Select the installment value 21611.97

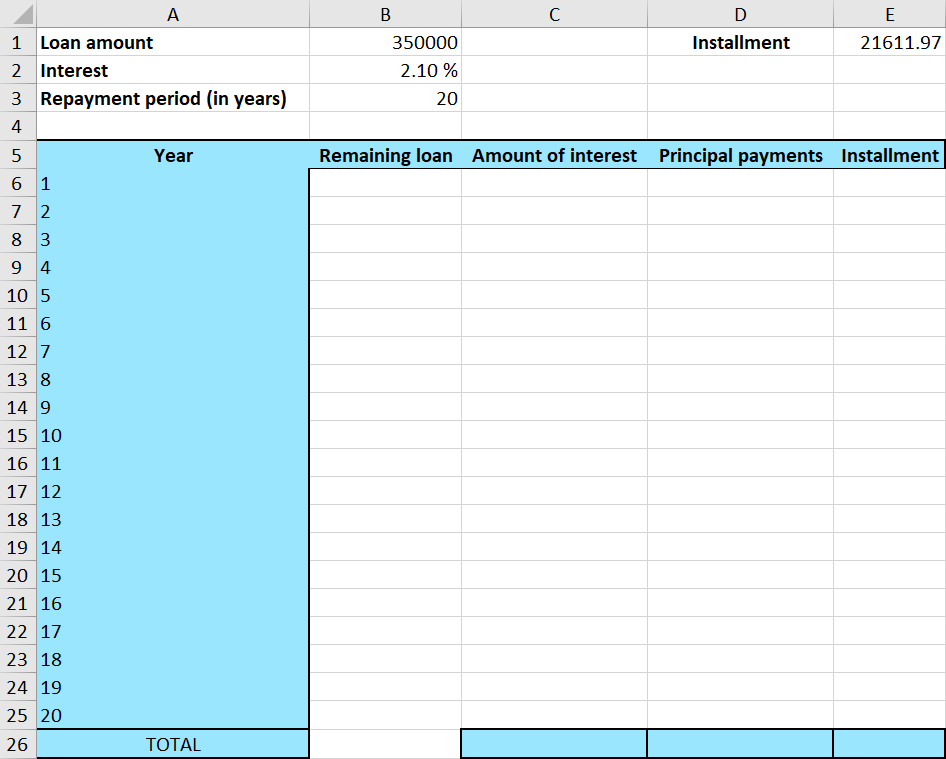[889, 42]
